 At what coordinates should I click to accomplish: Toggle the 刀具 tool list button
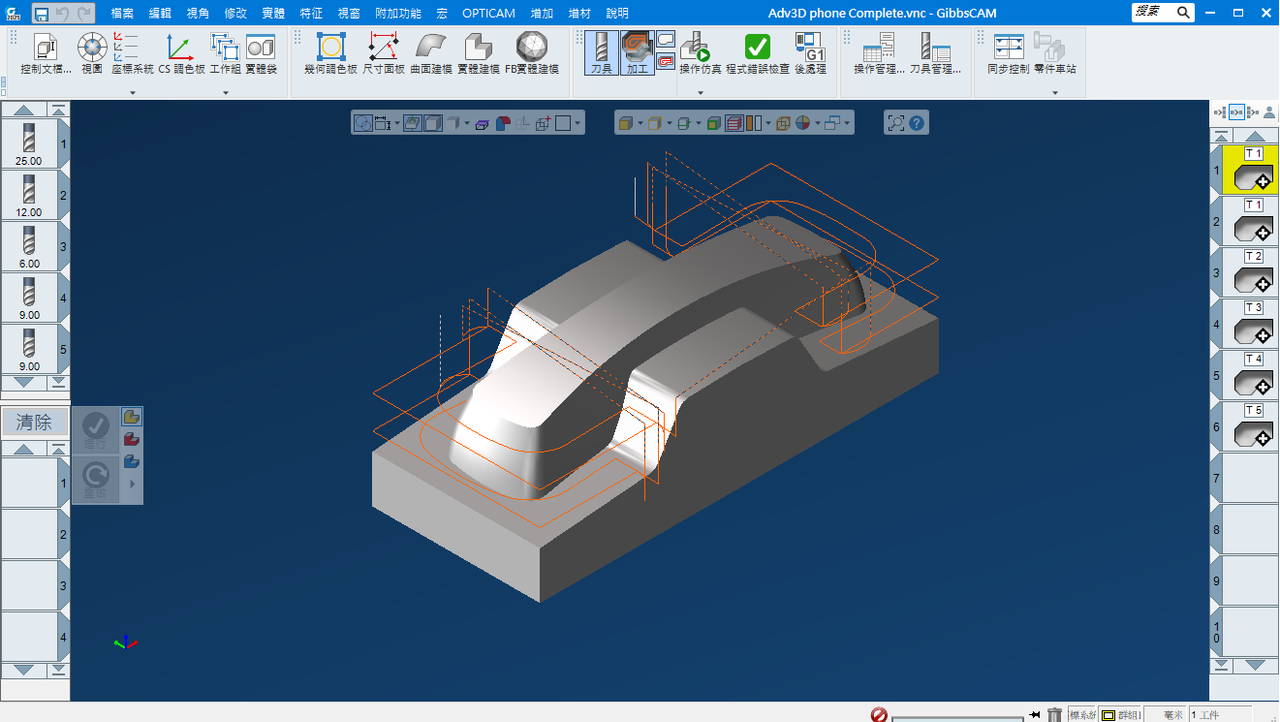coord(601,54)
